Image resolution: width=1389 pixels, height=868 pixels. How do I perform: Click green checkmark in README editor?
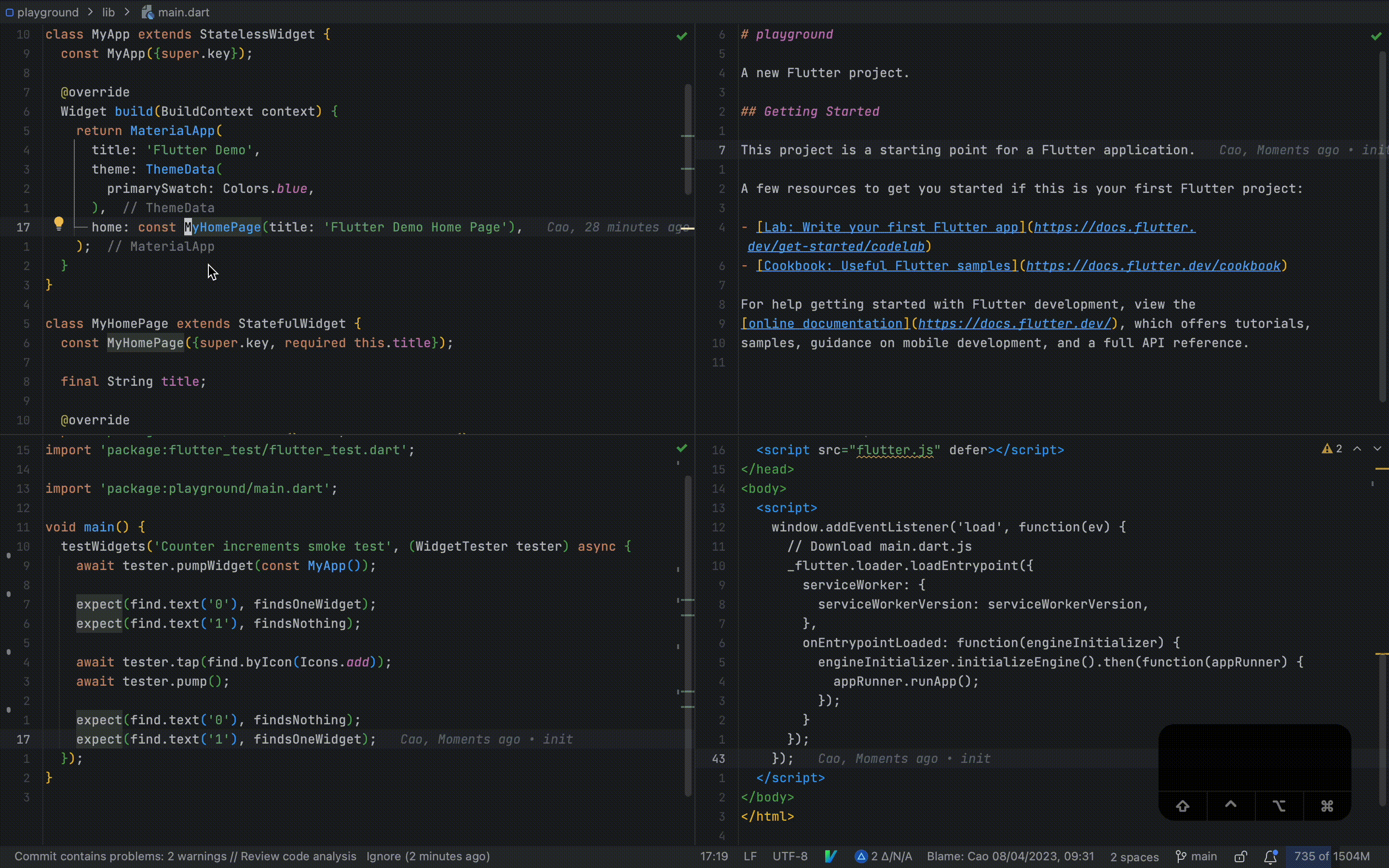[x=1376, y=36]
